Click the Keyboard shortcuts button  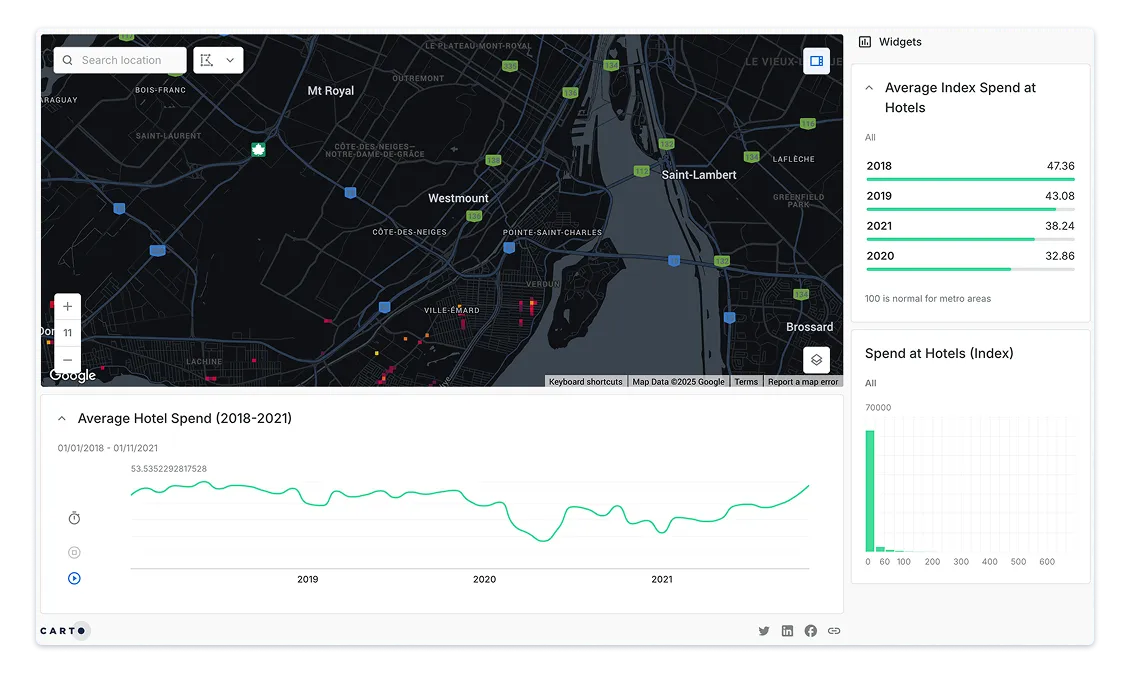(585, 382)
